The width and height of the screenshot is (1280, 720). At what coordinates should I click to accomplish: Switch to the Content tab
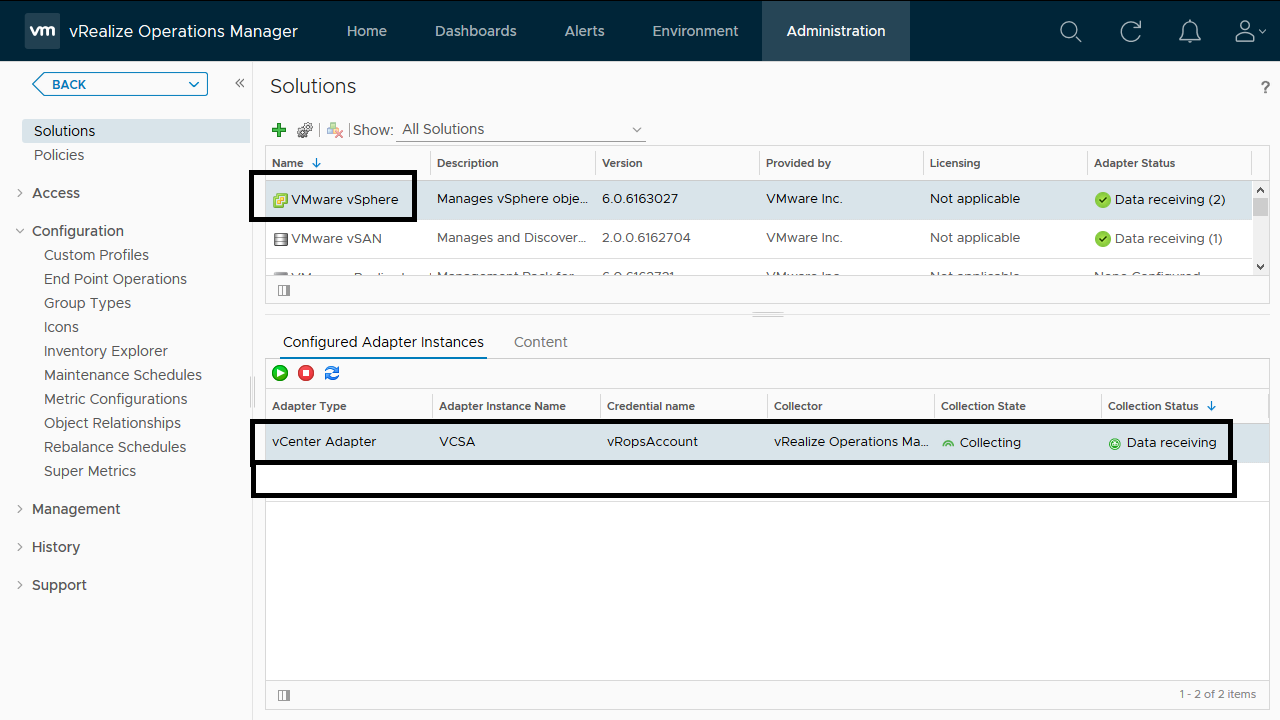pyautogui.click(x=540, y=342)
